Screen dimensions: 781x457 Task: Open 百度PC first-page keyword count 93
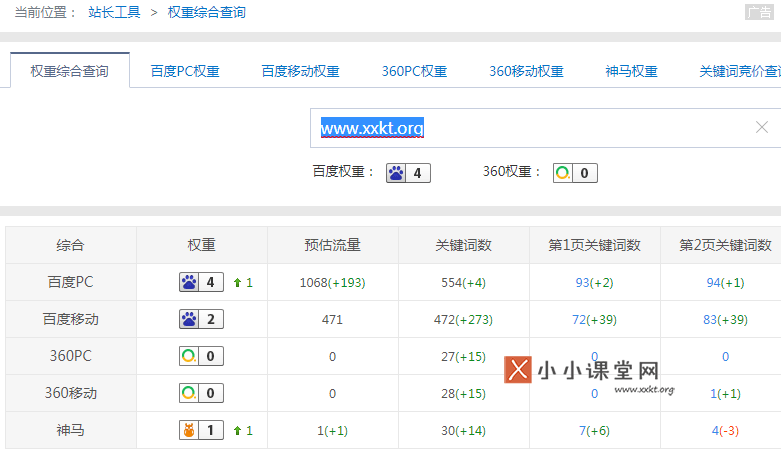(583, 283)
